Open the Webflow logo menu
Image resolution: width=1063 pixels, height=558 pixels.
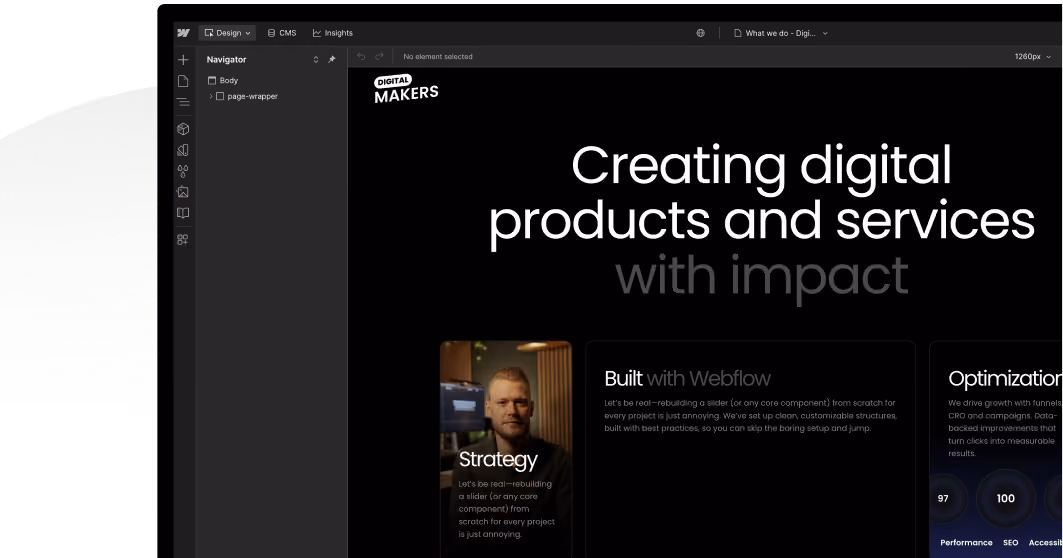[183, 33]
